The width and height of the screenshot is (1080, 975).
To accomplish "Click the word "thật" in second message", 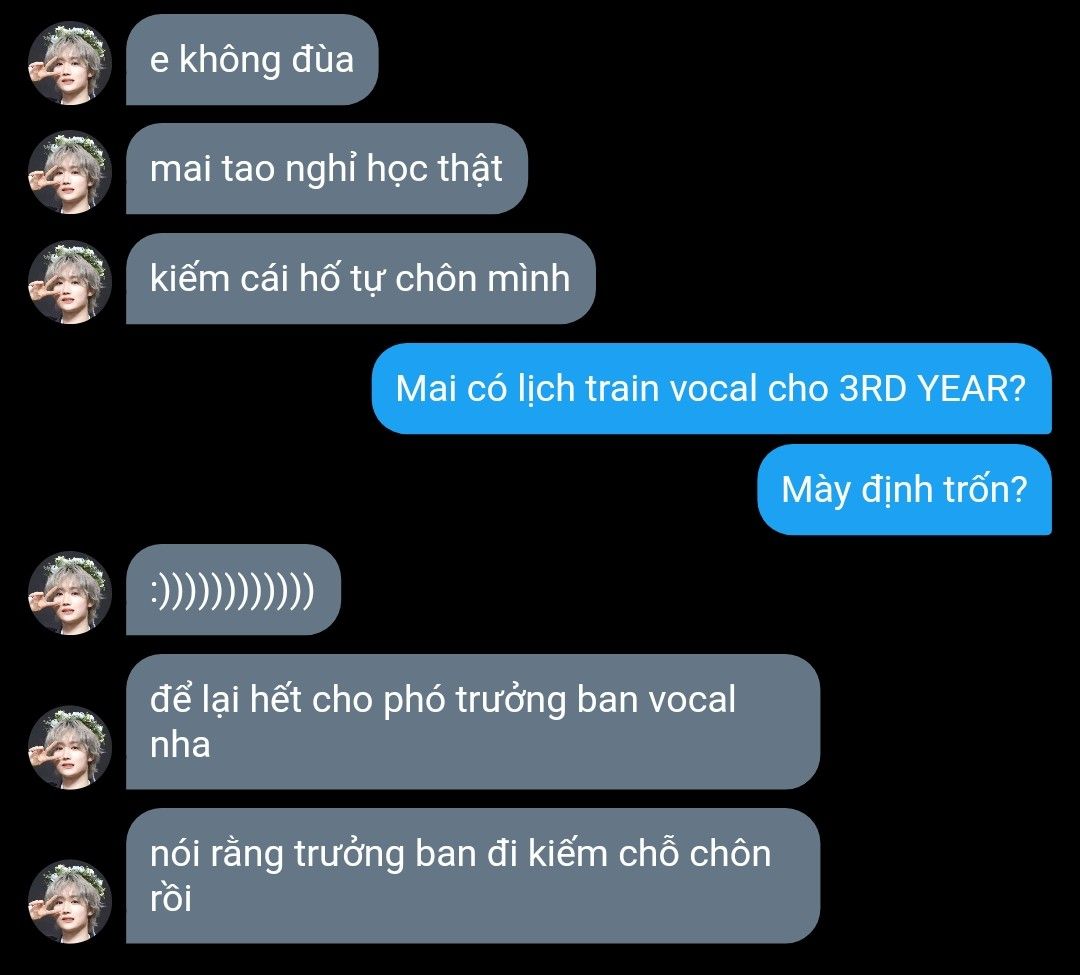I will coord(470,169).
